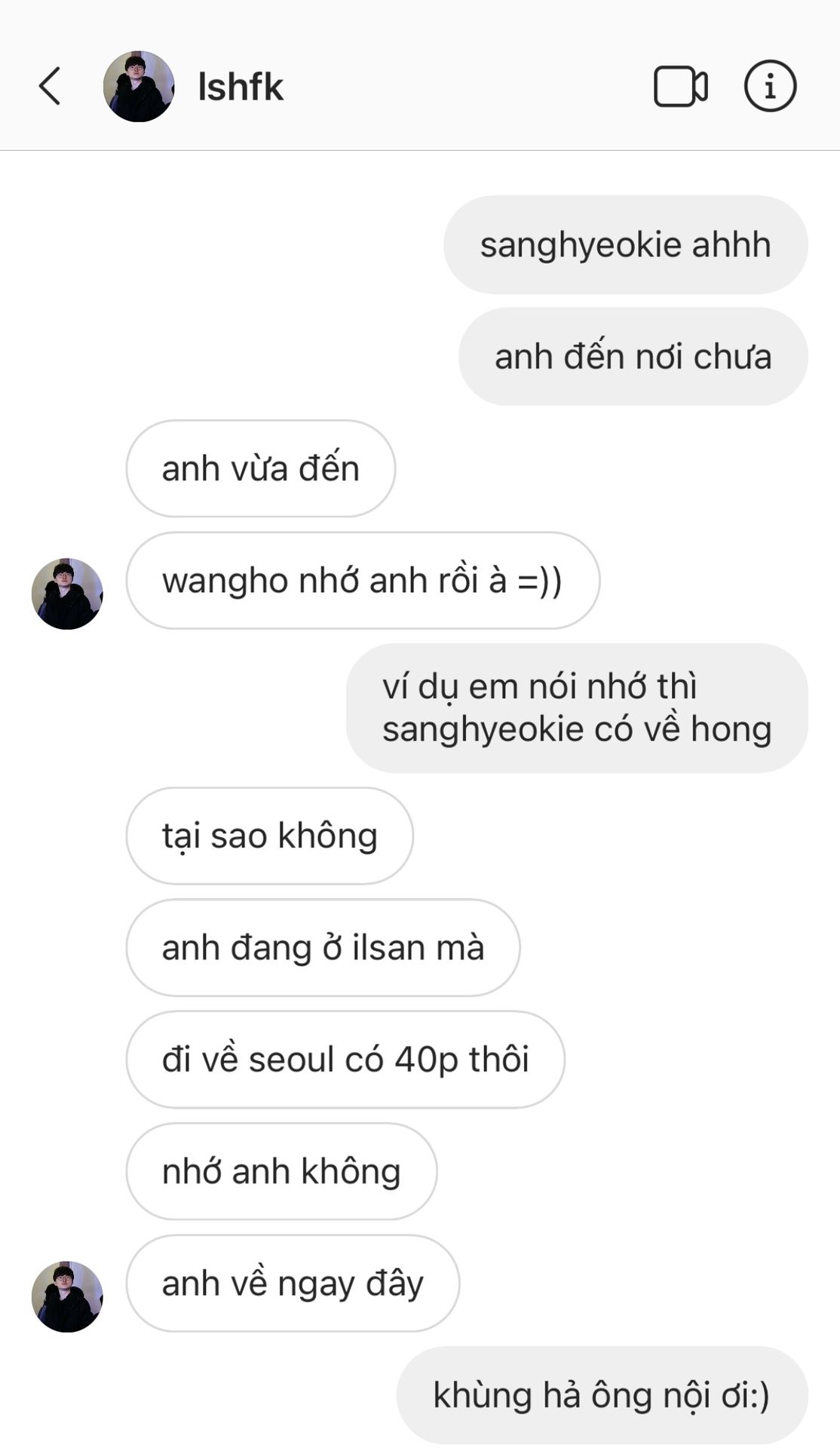
Task: Select the 'nhớ anh không' message bubble
Action: [281, 1171]
